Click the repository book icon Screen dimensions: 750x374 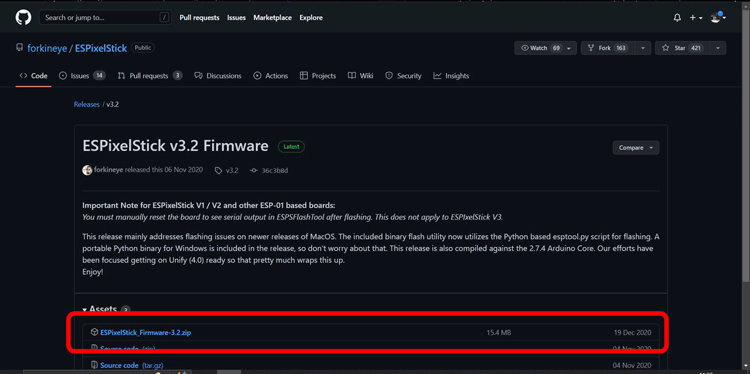(x=20, y=48)
